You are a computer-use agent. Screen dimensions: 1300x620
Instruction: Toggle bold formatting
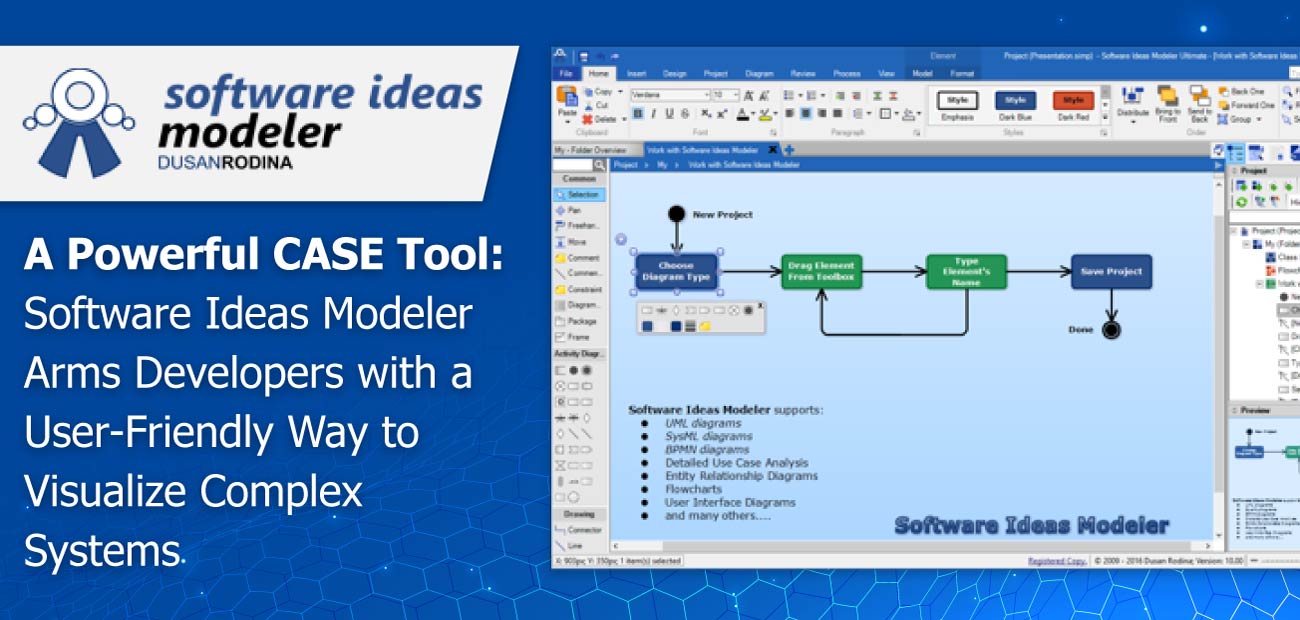[636, 113]
